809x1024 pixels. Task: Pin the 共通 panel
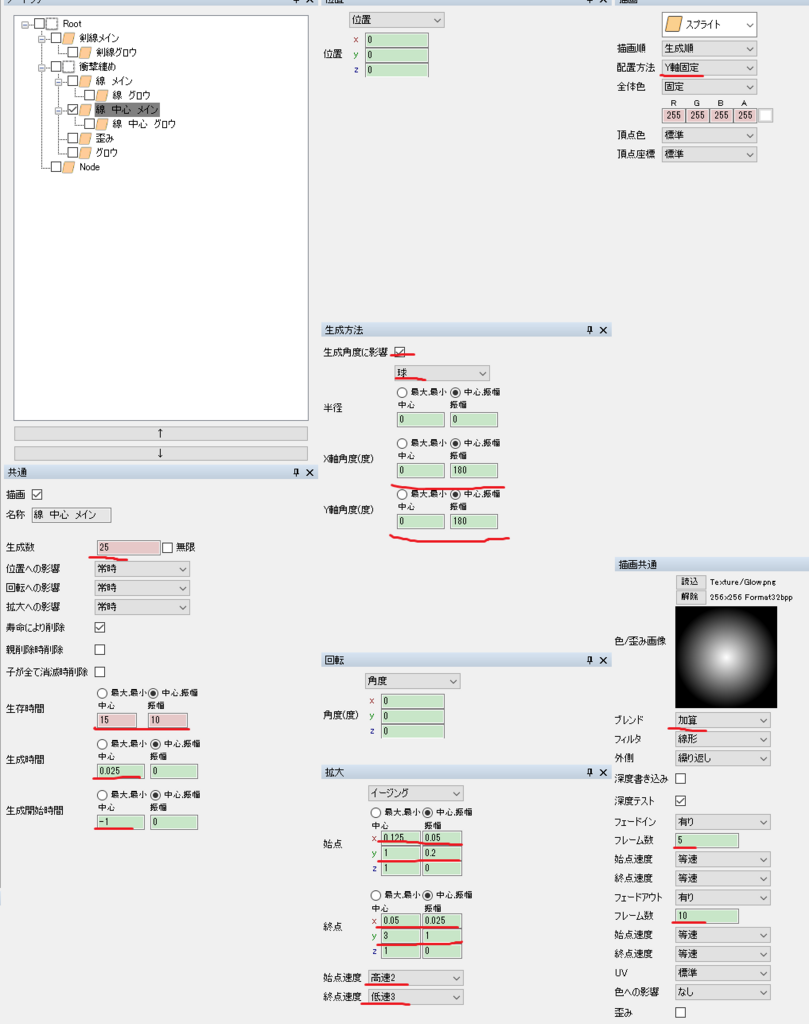[x=296, y=472]
